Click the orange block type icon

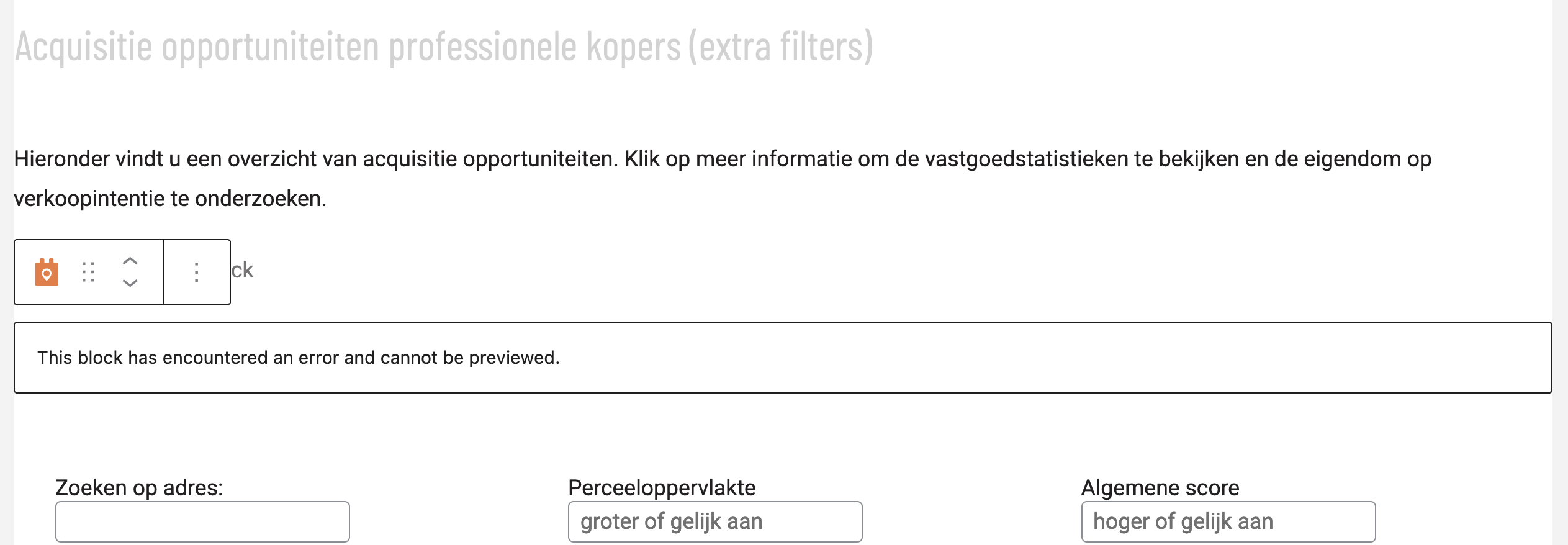(x=47, y=272)
